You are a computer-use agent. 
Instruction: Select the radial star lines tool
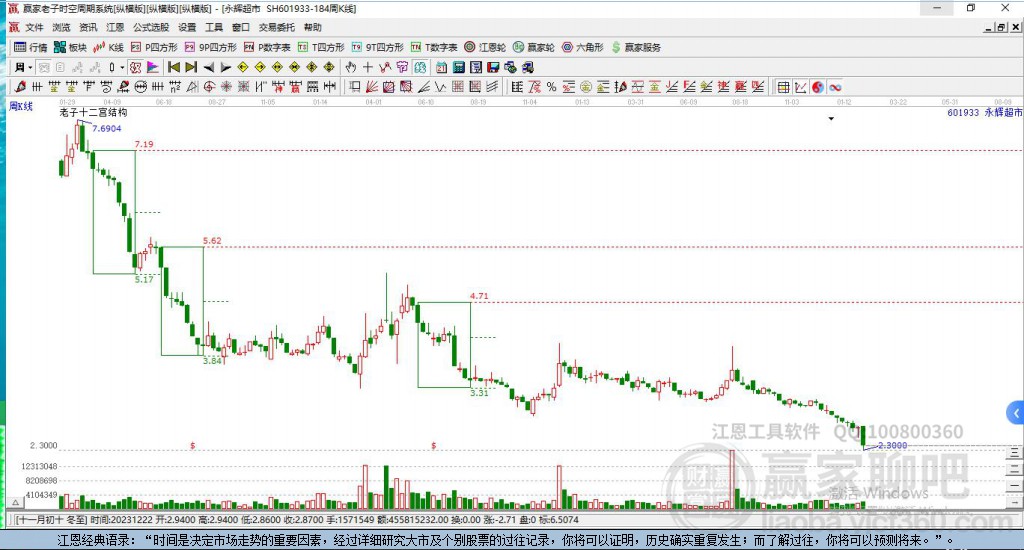226,87
